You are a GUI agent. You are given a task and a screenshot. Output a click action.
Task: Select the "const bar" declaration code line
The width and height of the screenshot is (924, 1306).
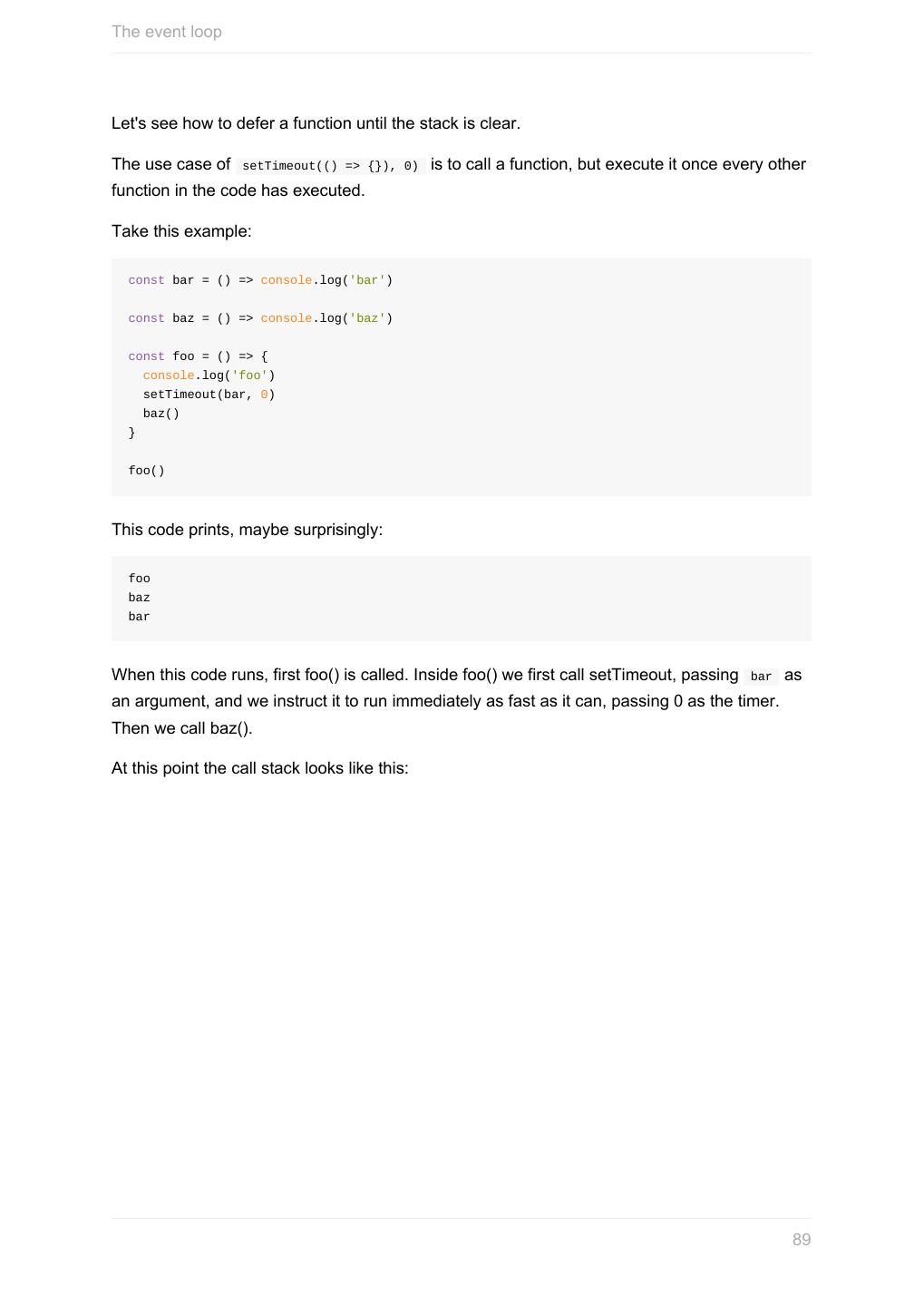[260, 280]
